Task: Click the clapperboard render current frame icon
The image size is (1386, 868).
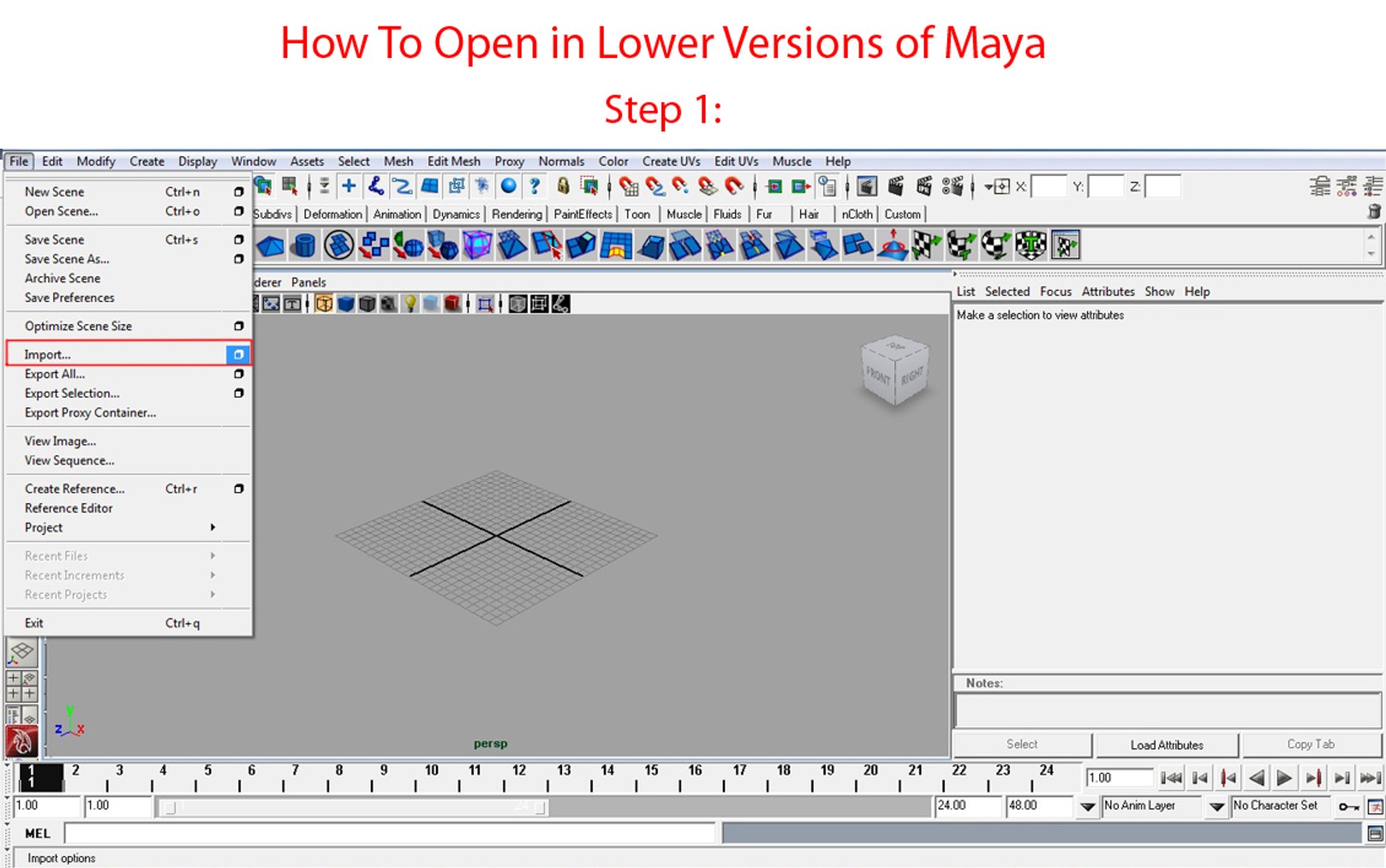Action: (896, 186)
